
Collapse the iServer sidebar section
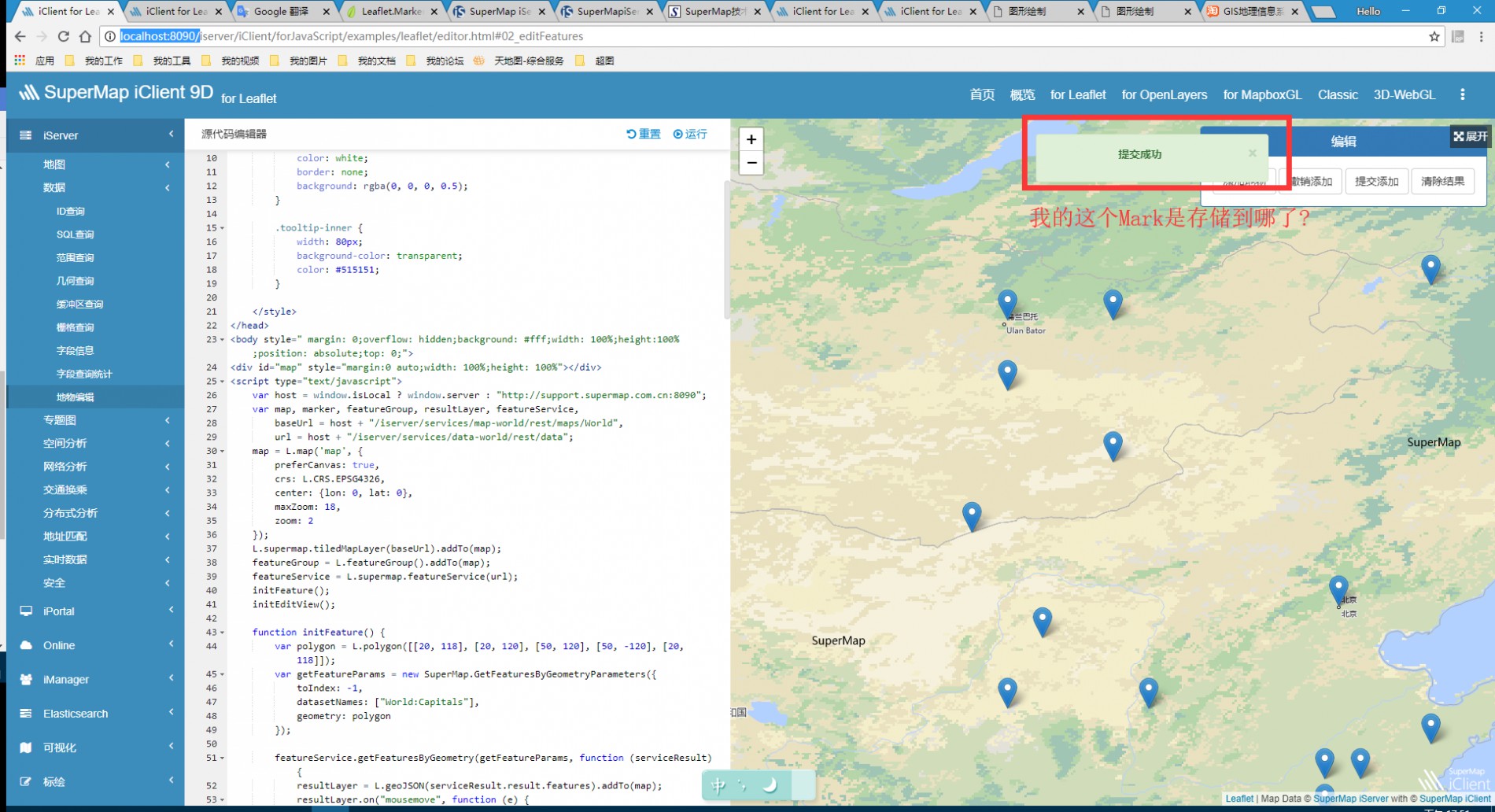click(x=95, y=135)
